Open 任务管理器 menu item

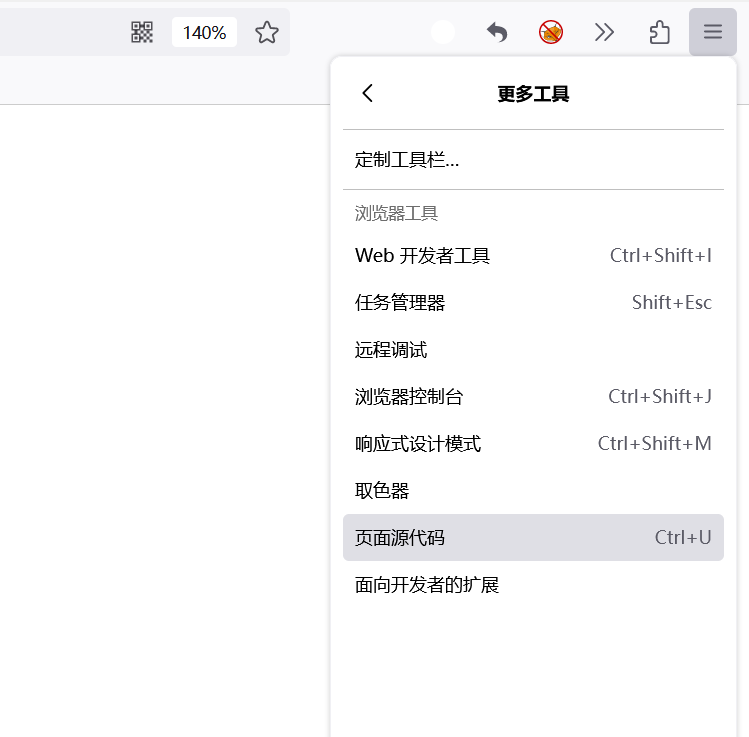(x=533, y=302)
